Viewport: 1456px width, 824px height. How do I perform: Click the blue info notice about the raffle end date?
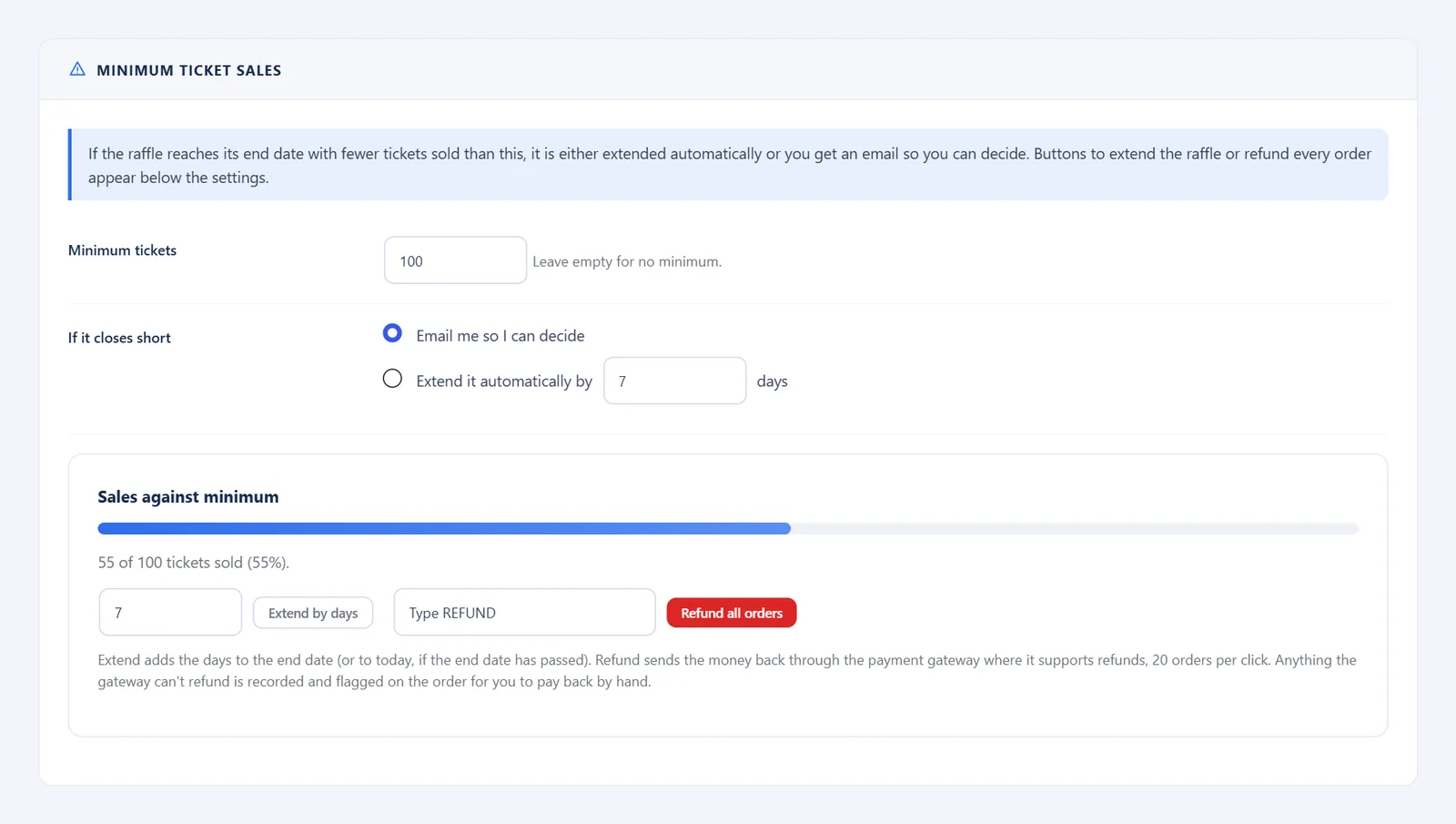pos(728,165)
